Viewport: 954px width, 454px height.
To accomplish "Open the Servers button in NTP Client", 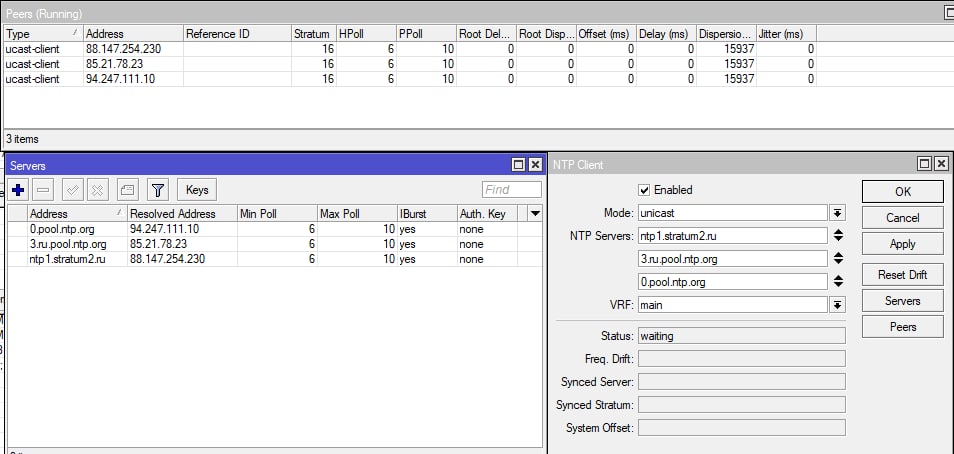I will click(903, 301).
